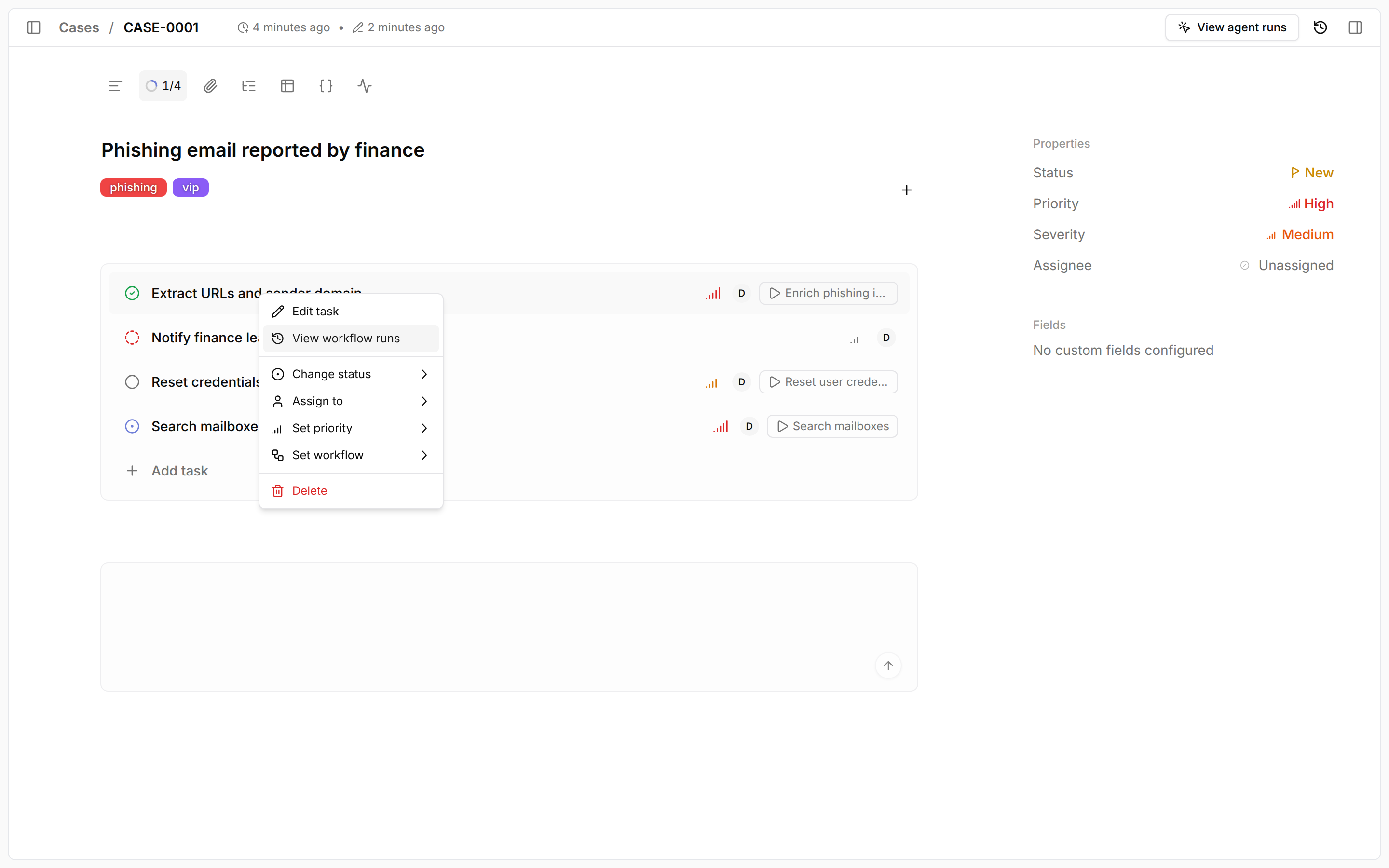Click the red phishing tag
This screenshot has width=1389, height=868.
coord(133,188)
